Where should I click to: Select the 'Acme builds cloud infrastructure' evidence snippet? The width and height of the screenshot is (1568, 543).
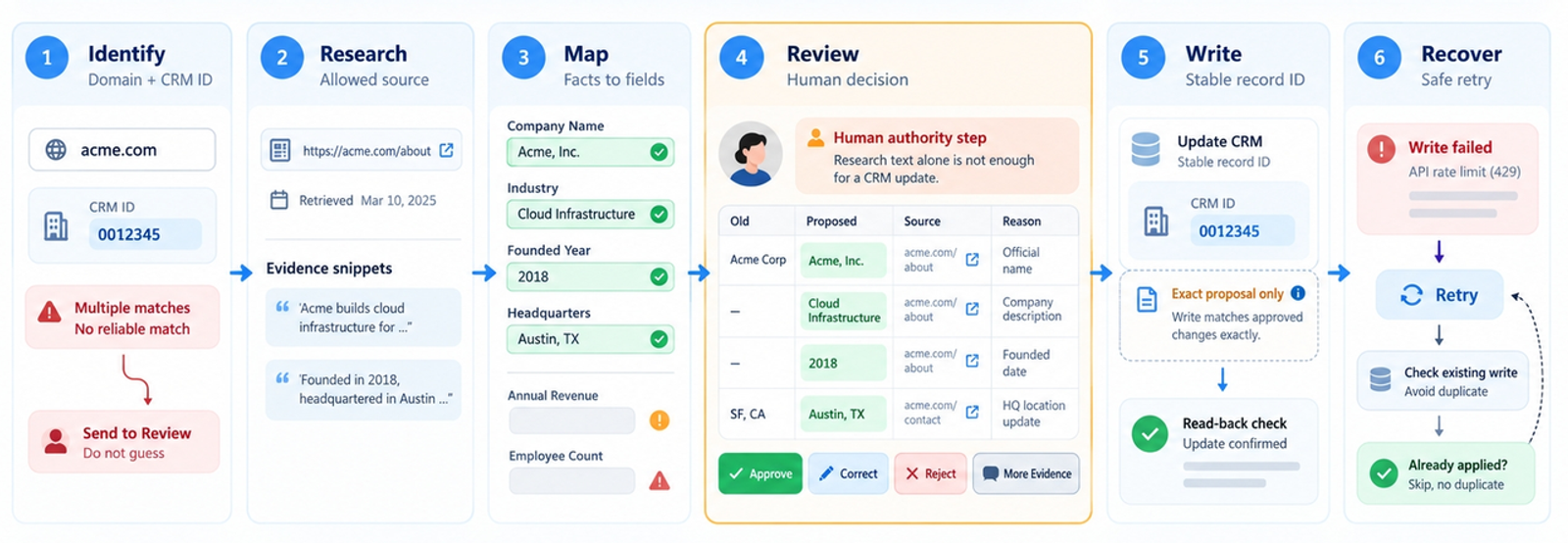363,317
